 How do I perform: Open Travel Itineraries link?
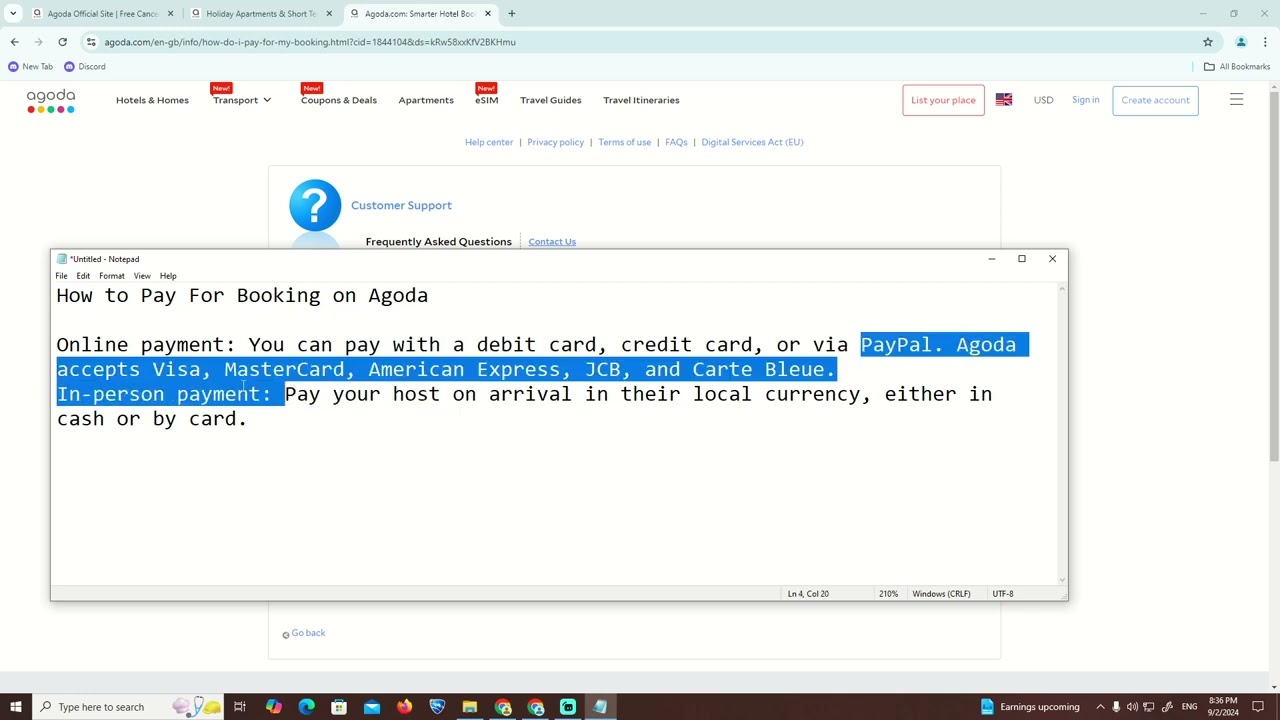641,100
